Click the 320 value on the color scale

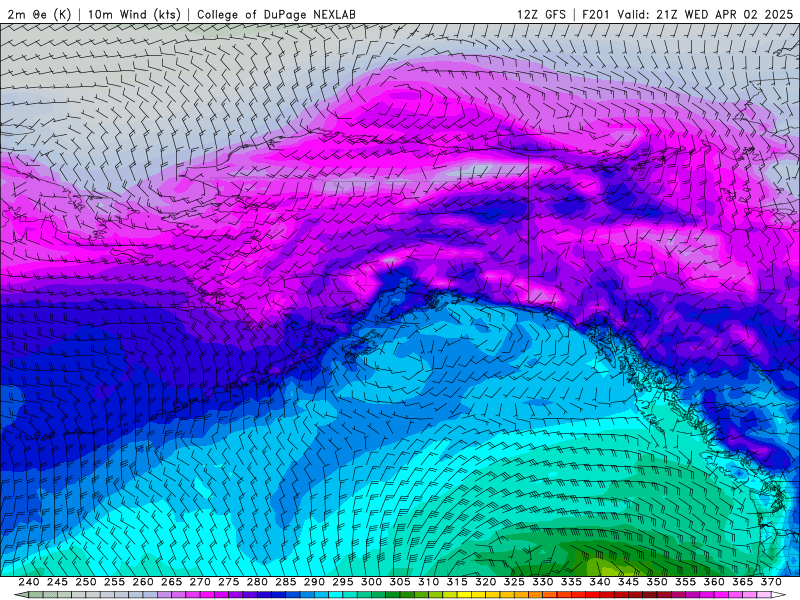pyautogui.click(x=486, y=582)
